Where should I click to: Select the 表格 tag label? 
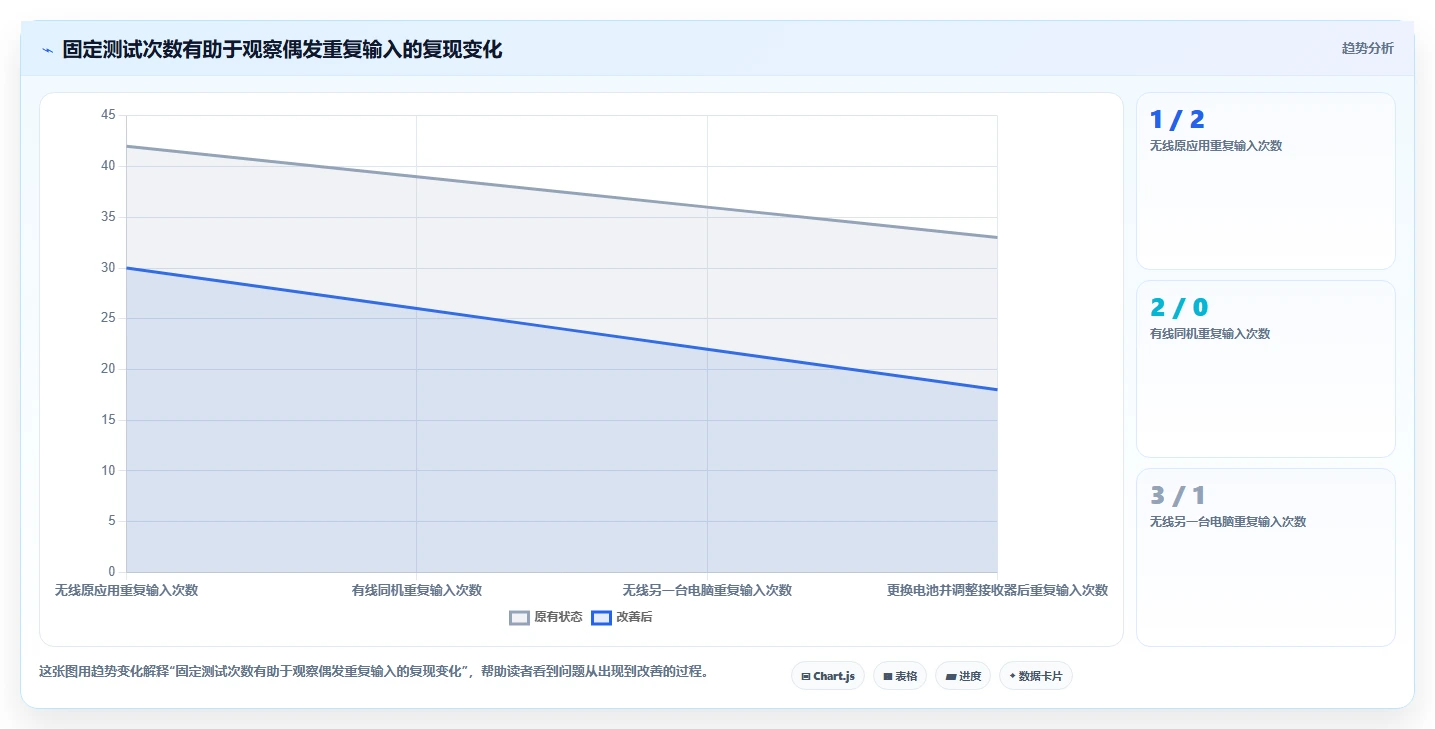point(906,677)
